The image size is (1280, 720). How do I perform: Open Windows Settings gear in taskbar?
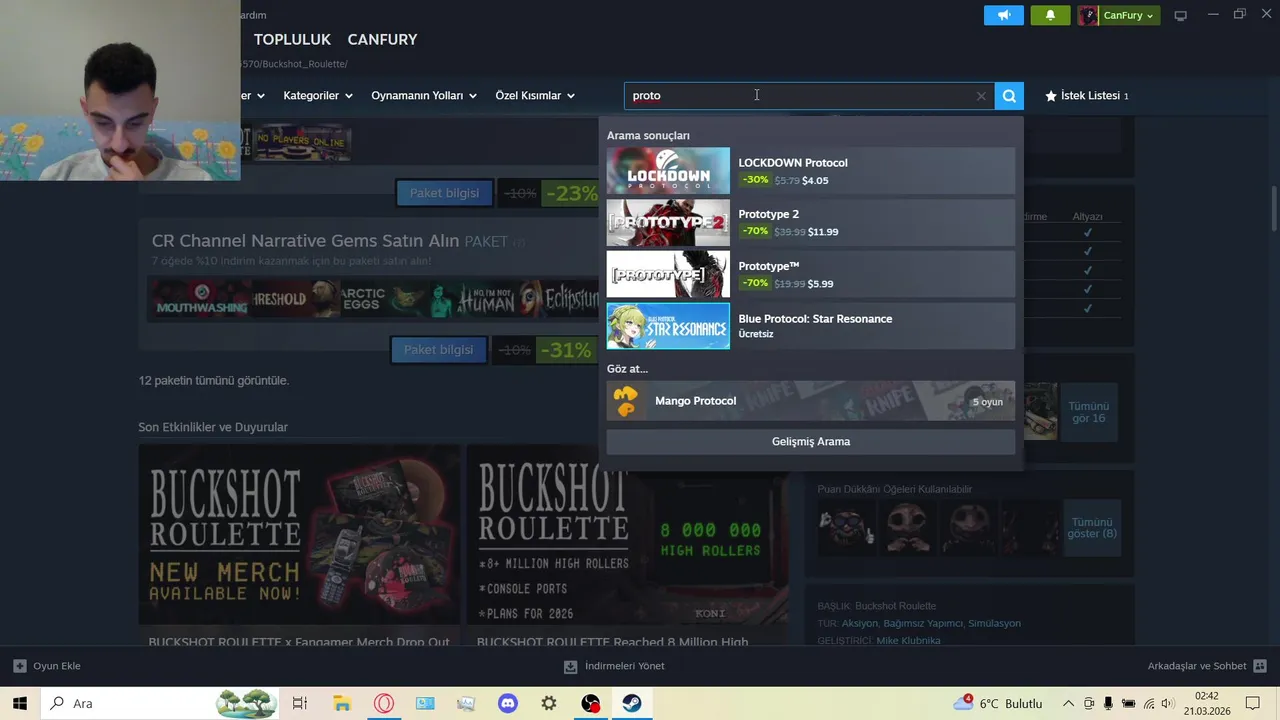tap(549, 703)
